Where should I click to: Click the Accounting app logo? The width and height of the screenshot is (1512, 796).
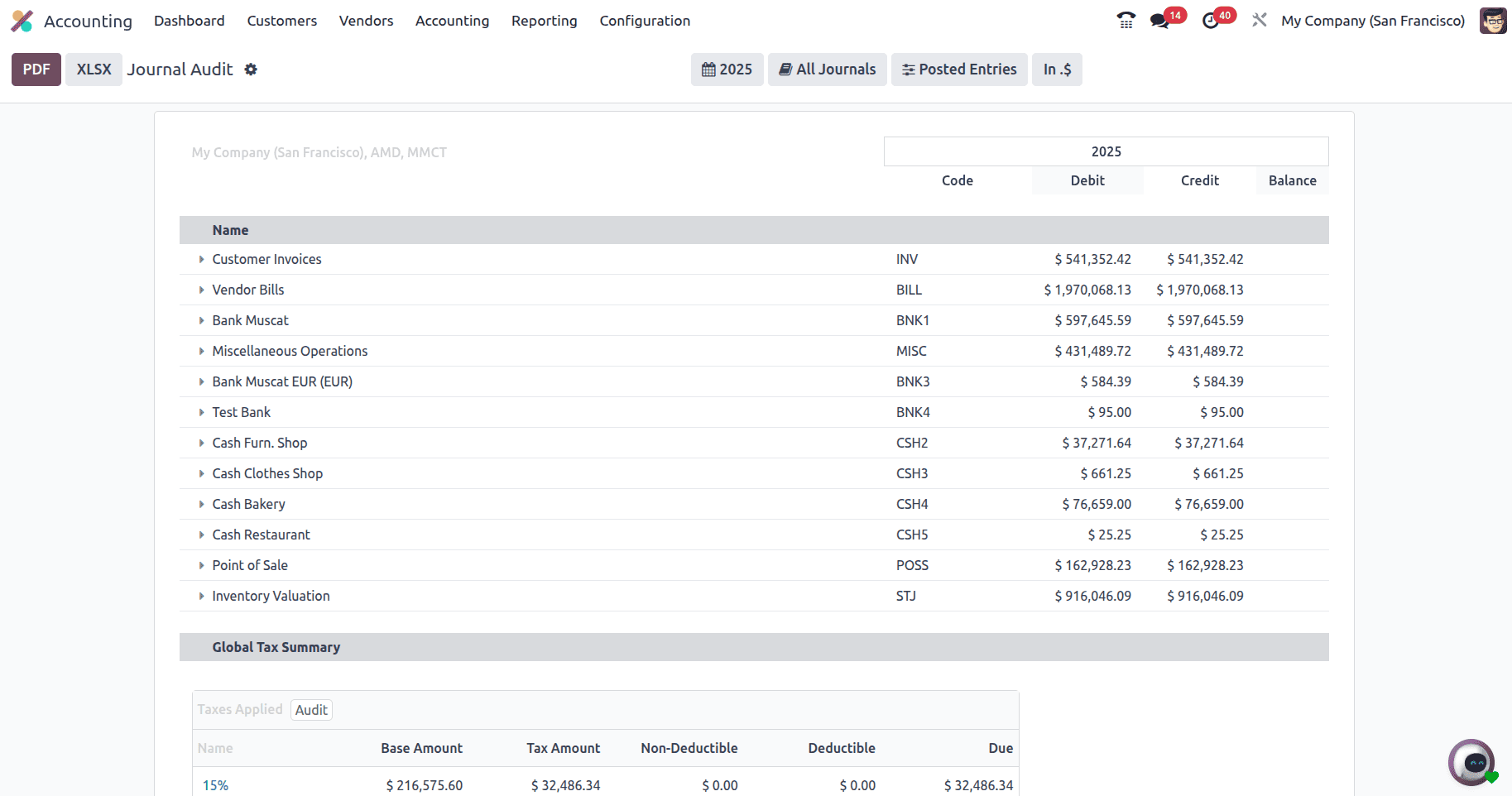[22, 20]
